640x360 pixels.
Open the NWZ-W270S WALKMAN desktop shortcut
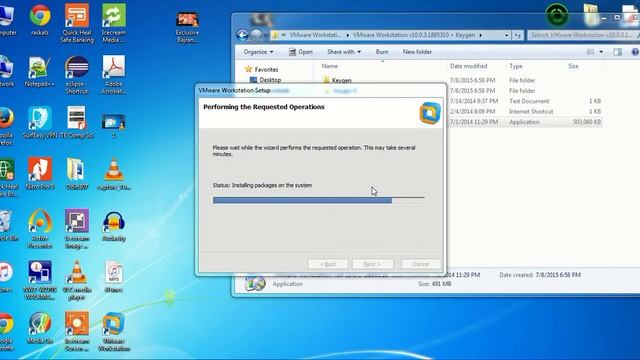[40, 280]
